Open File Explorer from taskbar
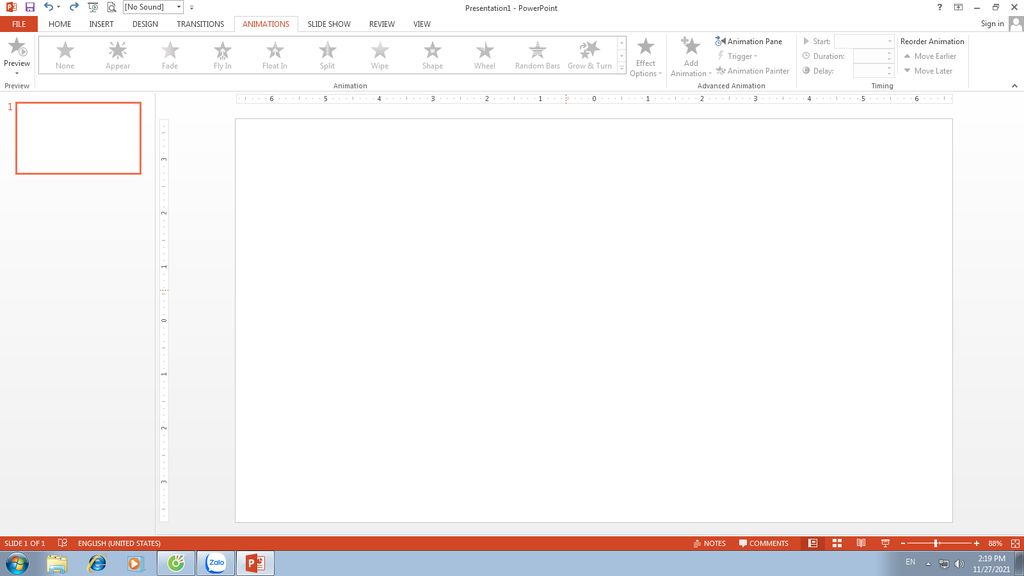 57,564
